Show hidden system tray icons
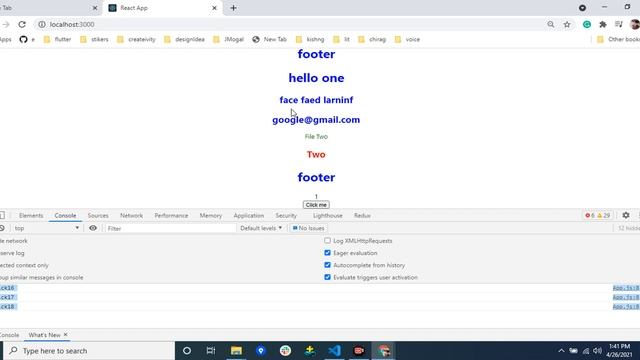Screen dimensions: 640x360 coord(561,351)
